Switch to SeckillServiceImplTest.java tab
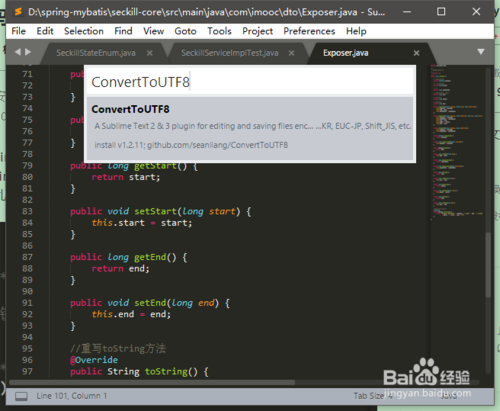This screenshot has width=500, height=411. pyautogui.click(x=230, y=53)
